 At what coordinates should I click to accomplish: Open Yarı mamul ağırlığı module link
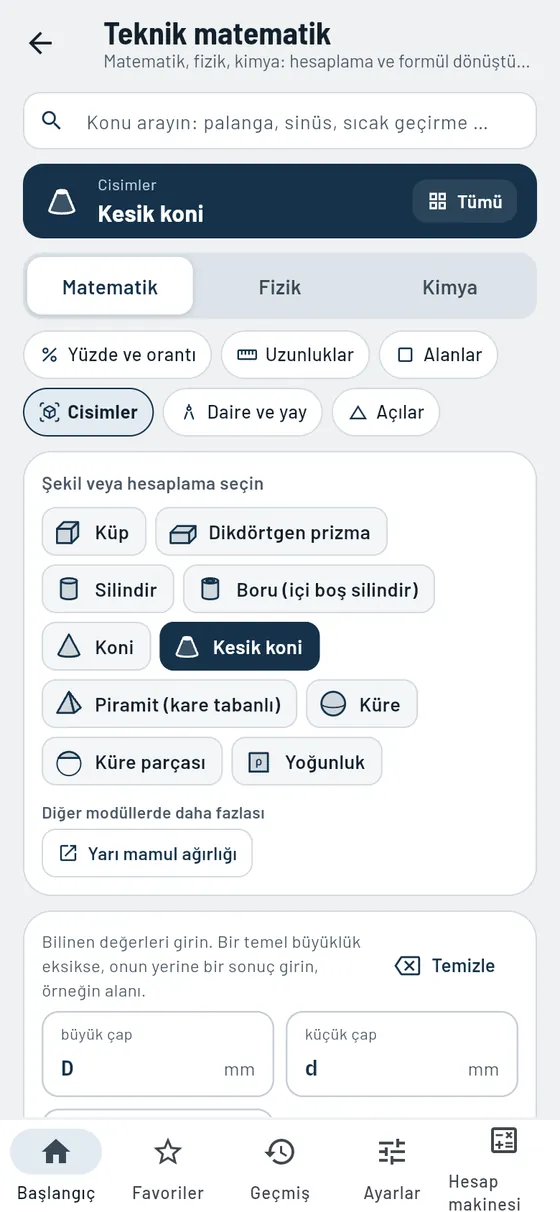[x=147, y=854]
